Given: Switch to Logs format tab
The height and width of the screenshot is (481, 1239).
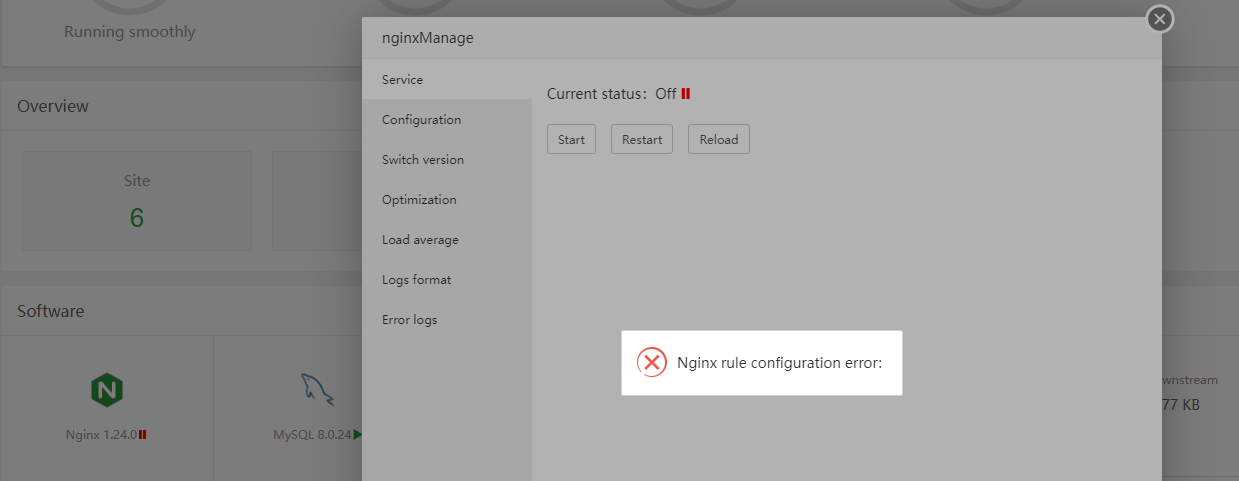Looking at the screenshot, I should click(x=416, y=280).
